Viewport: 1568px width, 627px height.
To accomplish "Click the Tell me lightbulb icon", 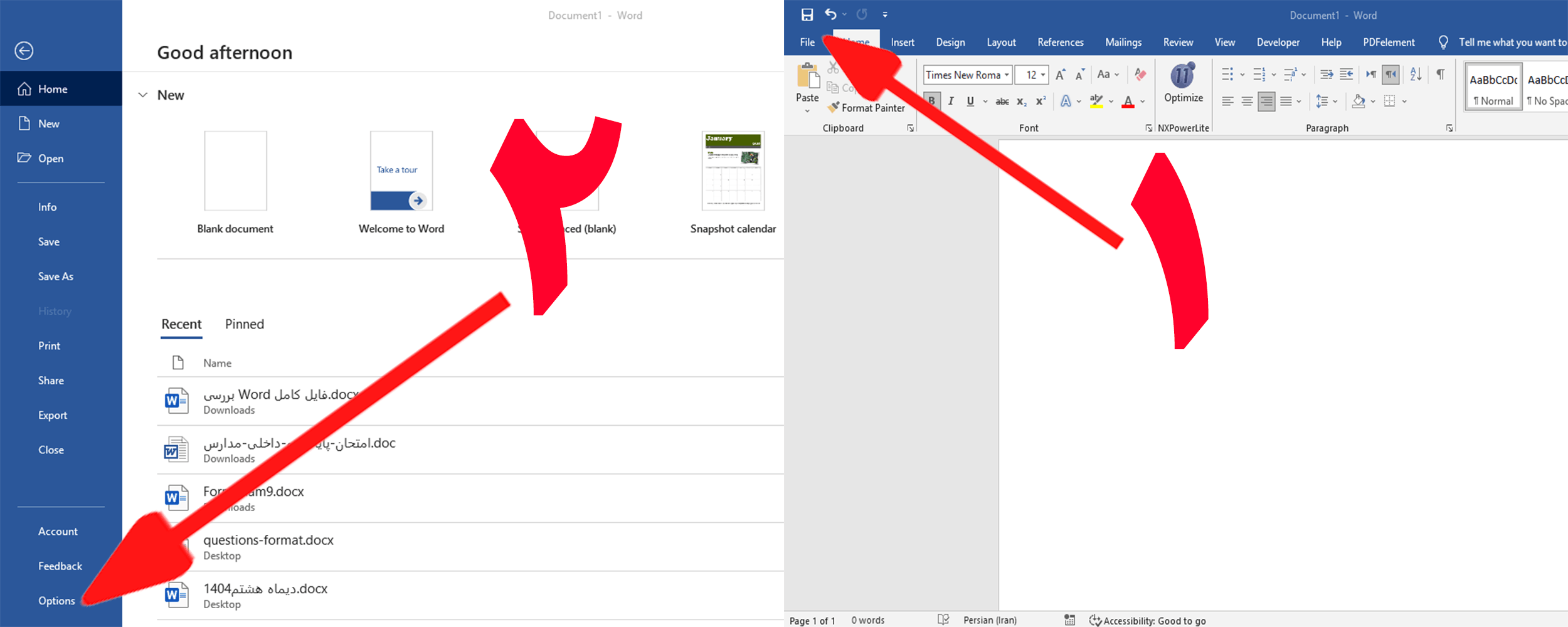I will tap(1443, 42).
